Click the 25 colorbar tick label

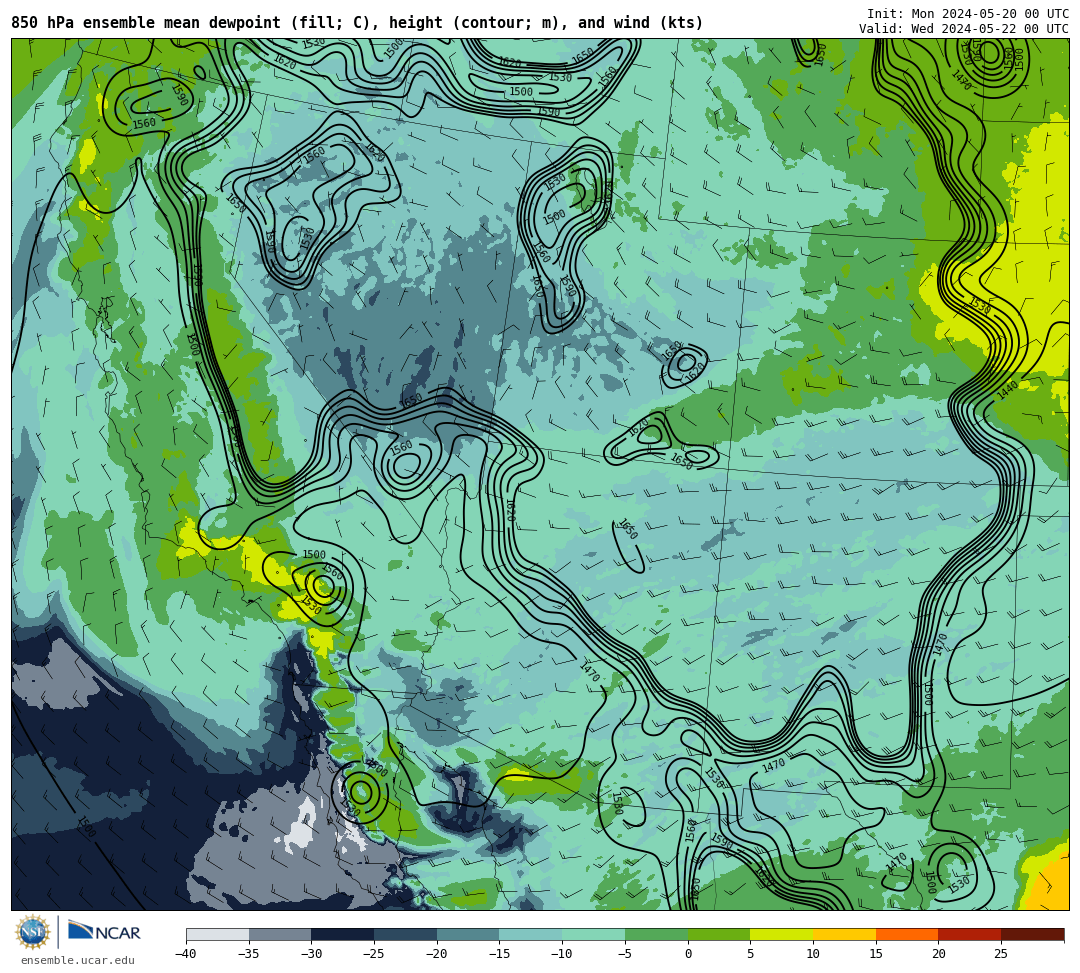point(1001,954)
